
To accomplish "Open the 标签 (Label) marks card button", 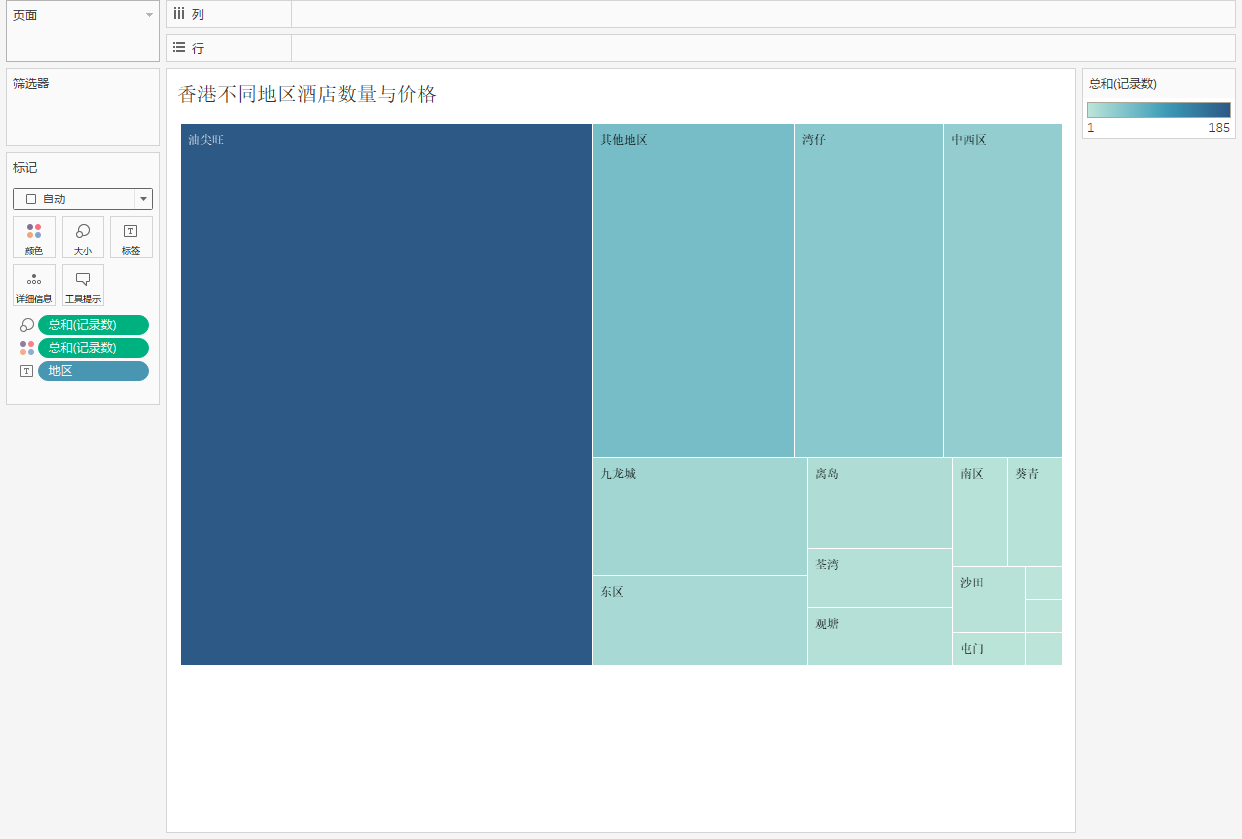I will (x=131, y=237).
